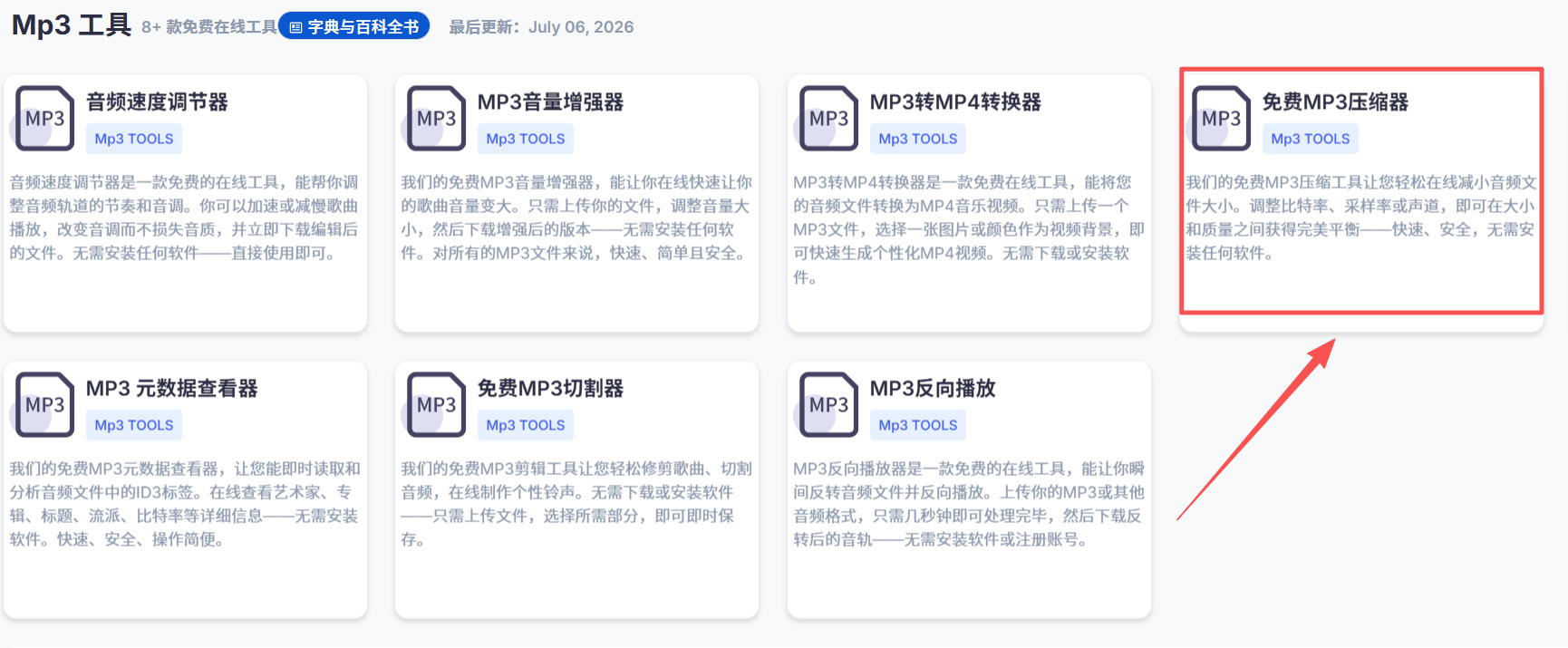This screenshot has width=1568, height=648.
Task: Click the Mp3 TOOLS tag under 免费MP3切割器
Action: coord(526,425)
